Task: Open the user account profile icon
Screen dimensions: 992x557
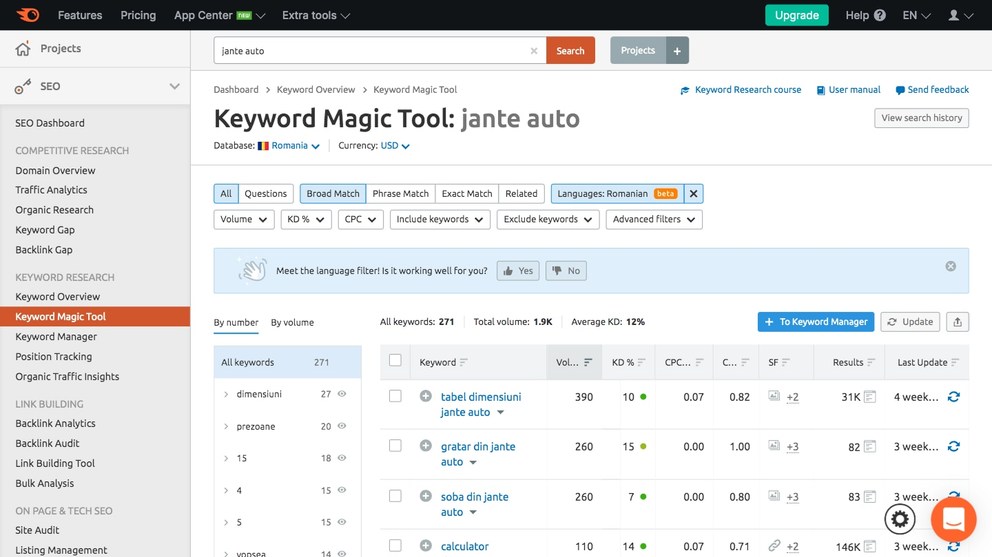Action: click(x=953, y=15)
